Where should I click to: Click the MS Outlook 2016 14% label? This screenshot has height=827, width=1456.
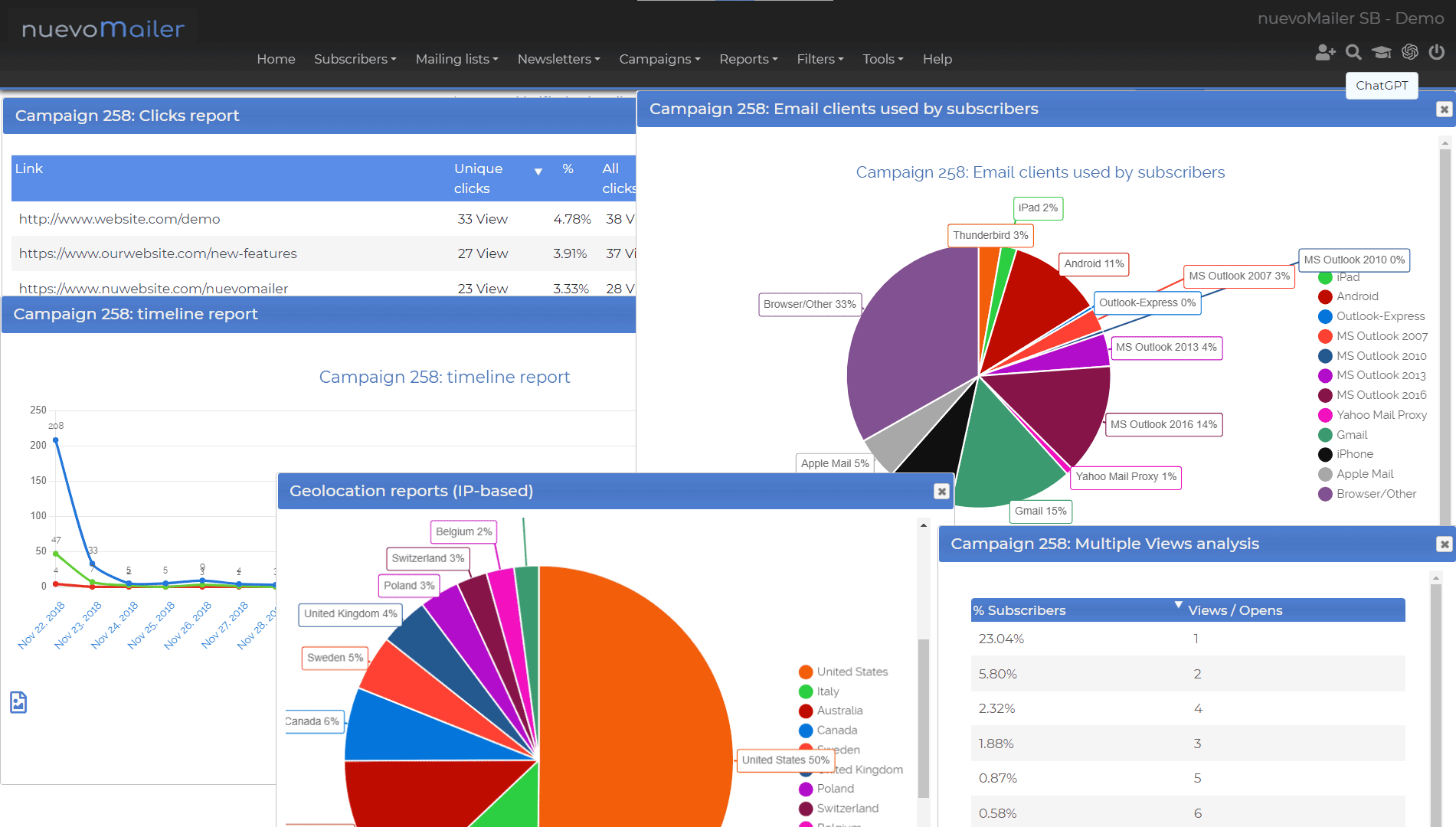pyautogui.click(x=1163, y=424)
